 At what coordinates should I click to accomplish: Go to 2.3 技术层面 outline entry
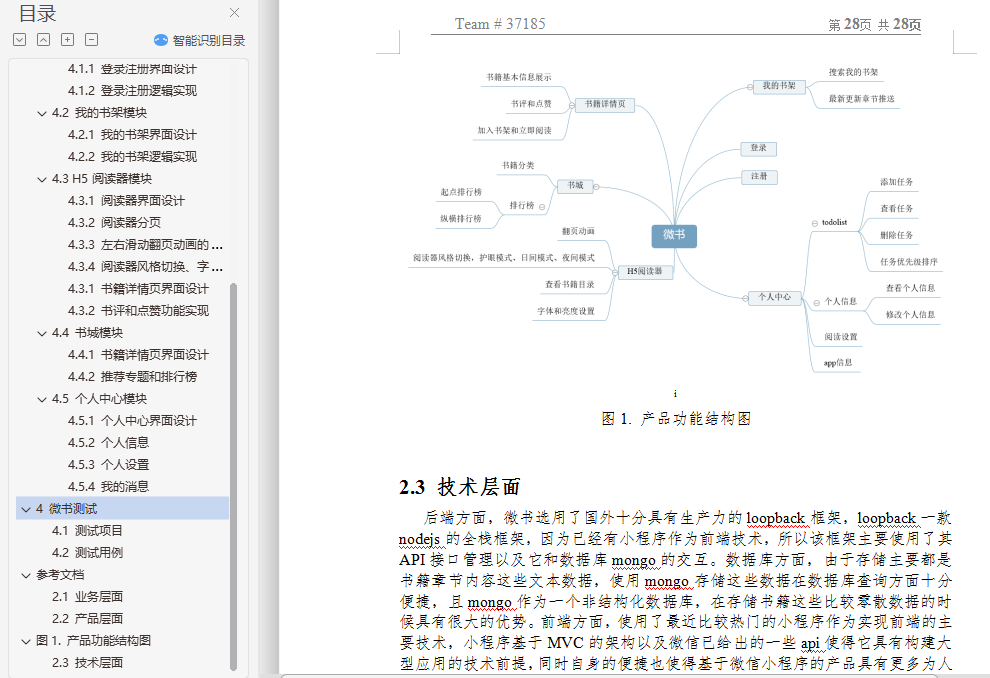(x=87, y=663)
